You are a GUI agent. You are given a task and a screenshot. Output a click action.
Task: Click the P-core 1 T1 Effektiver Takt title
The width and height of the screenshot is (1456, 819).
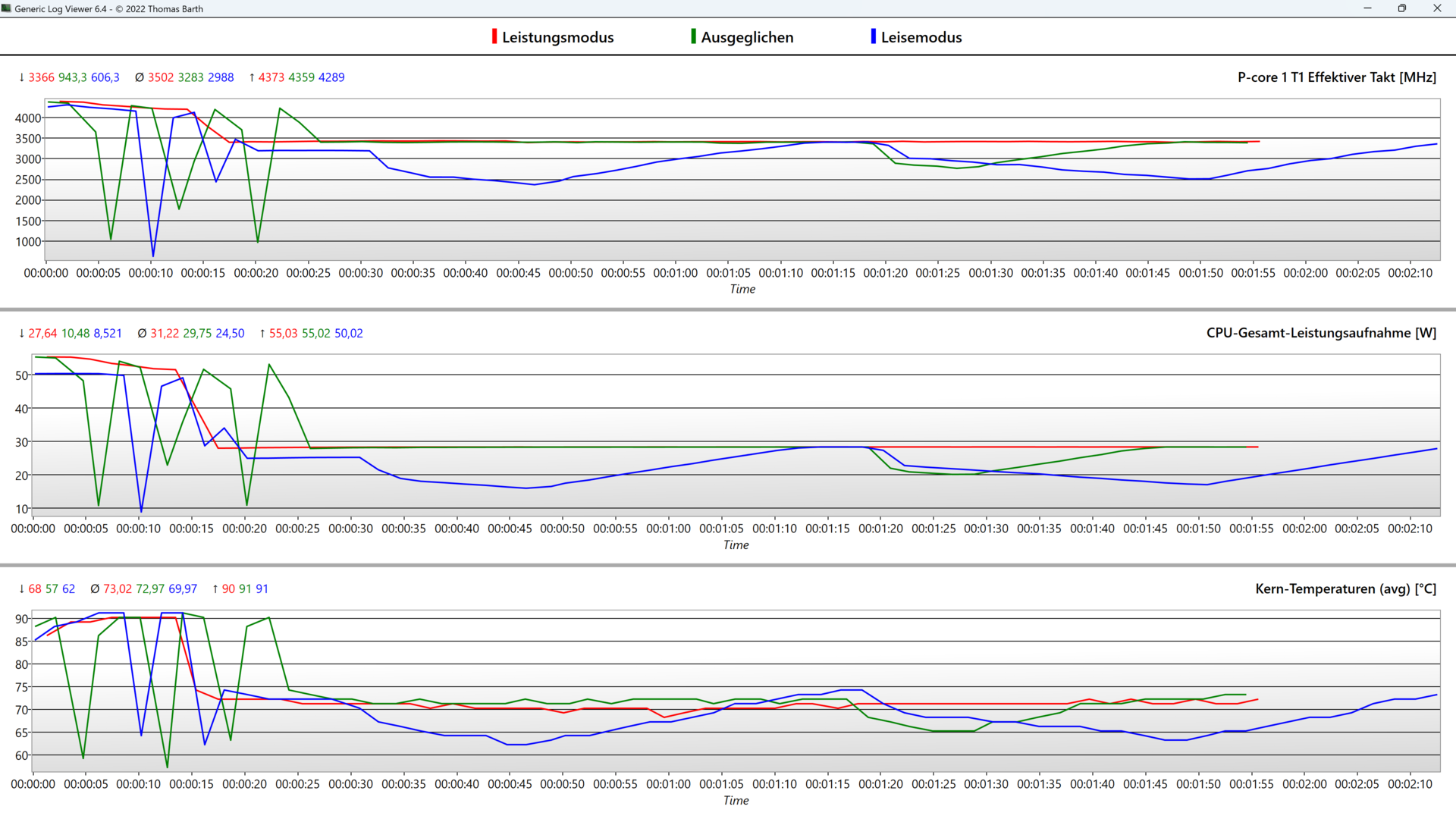point(1336,77)
